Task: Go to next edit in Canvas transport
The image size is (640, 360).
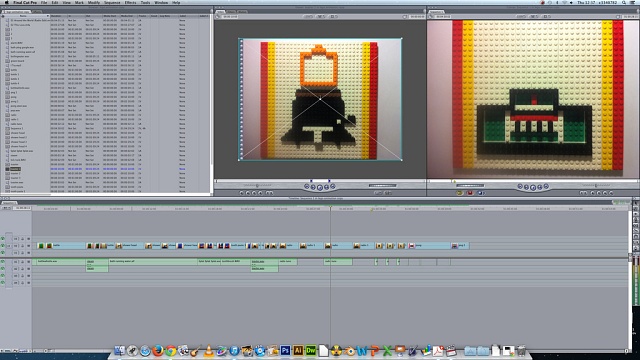Action: [x=546, y=186]
